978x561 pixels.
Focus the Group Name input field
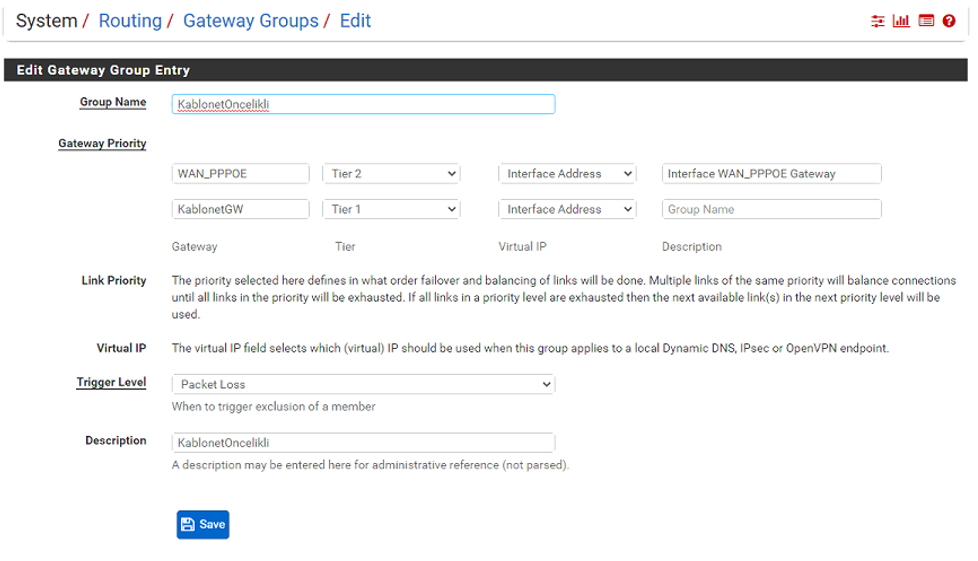(363, 104)
